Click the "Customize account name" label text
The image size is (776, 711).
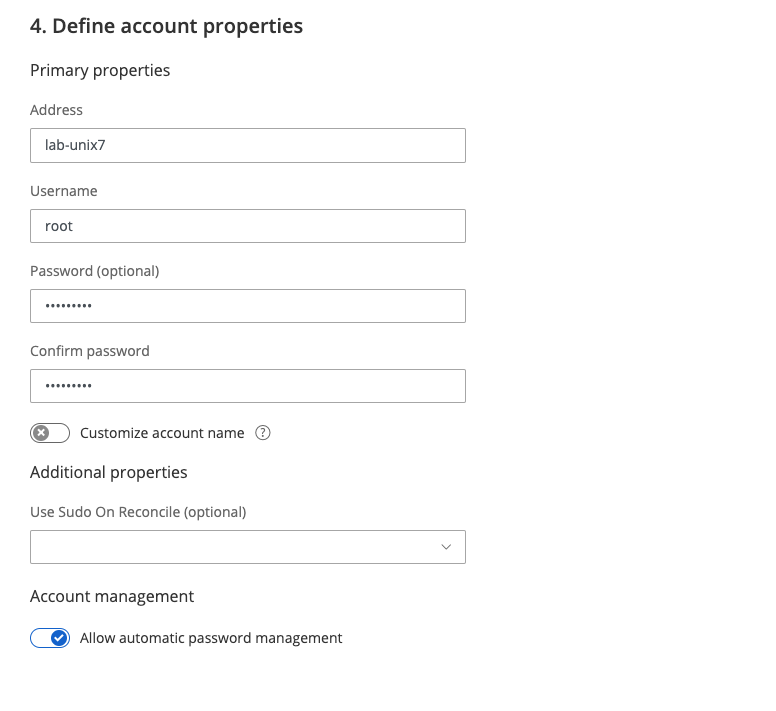[162, 433]
